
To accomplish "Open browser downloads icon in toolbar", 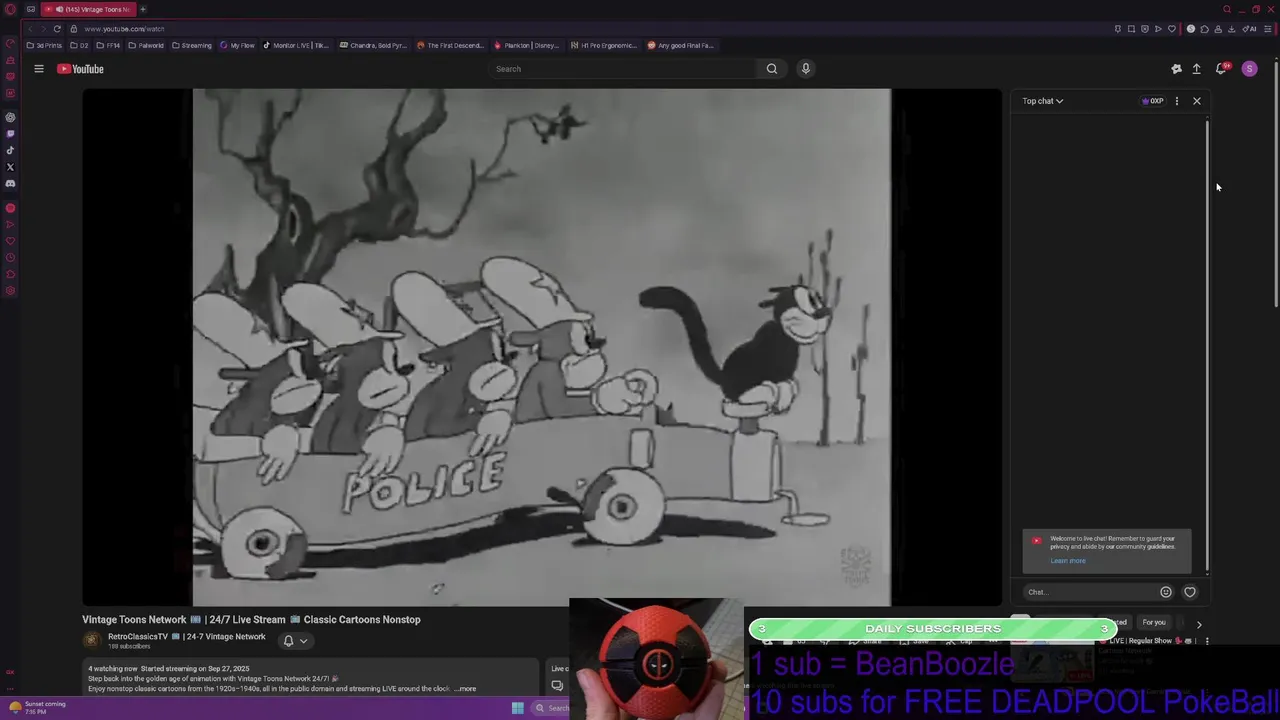I will (x=1231, y=29).
